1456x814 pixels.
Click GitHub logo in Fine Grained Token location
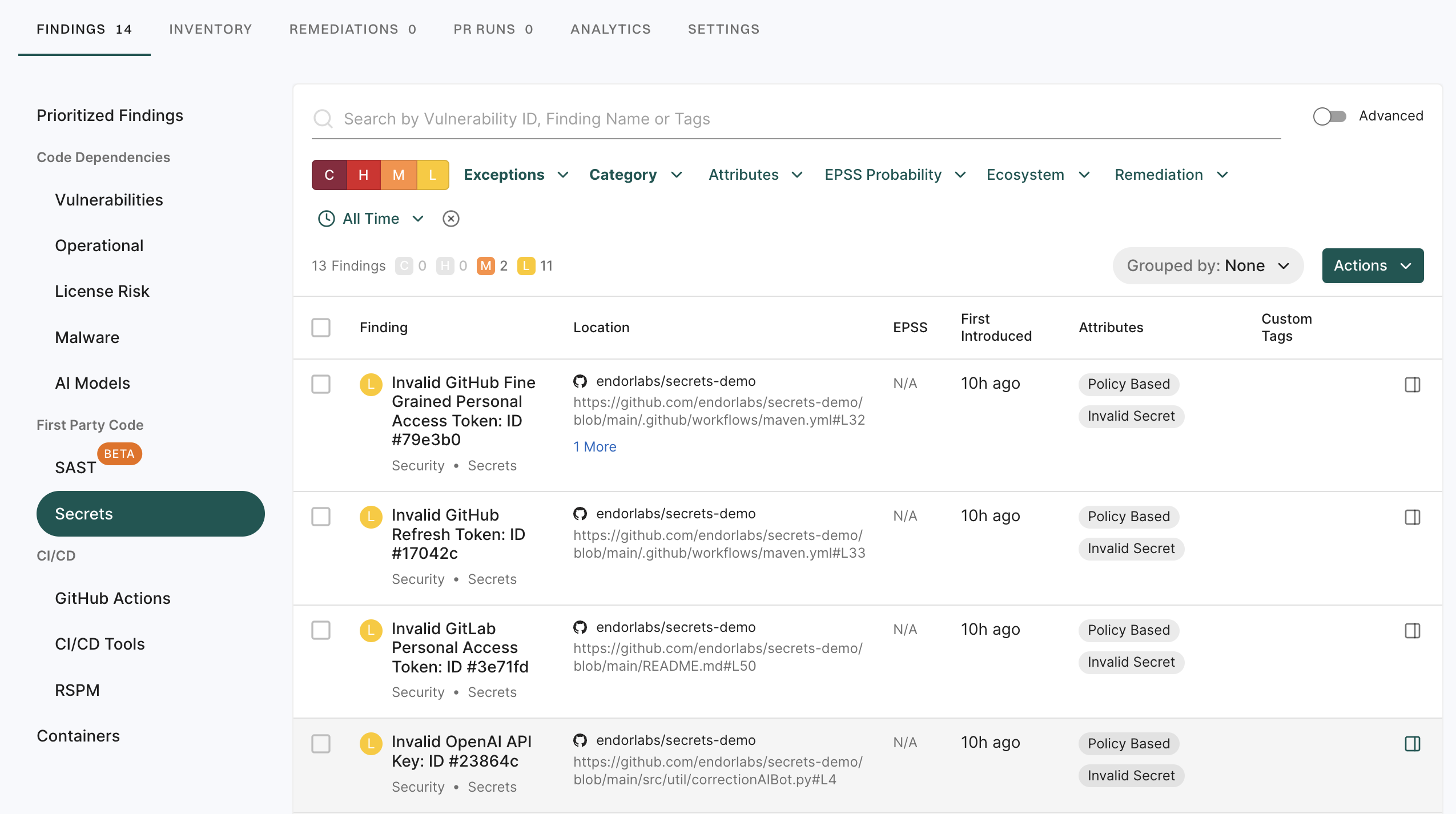click(580, 381)
